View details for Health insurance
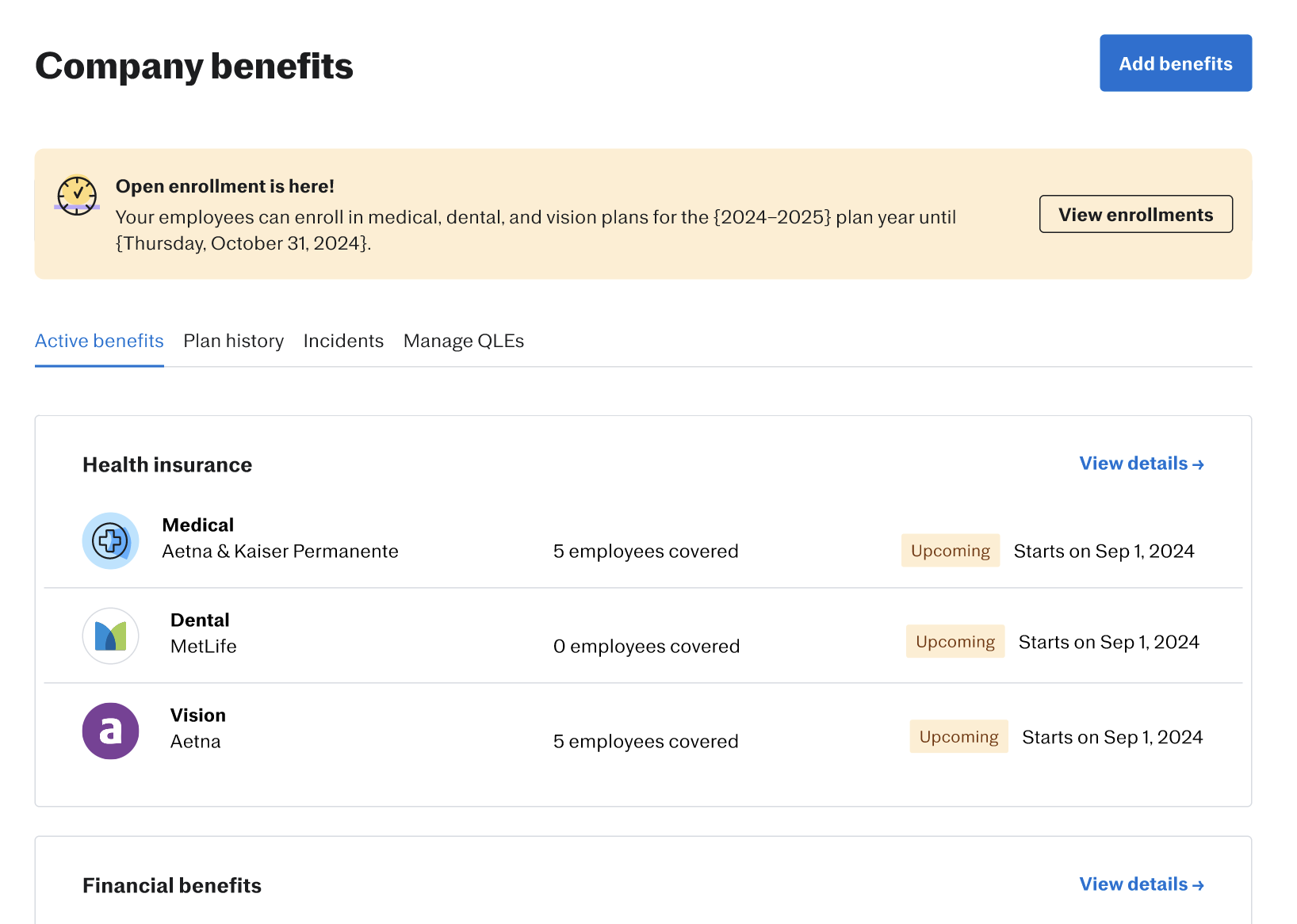The height and width of the screenshot is (924, 1297). (x=1141, y=464)
